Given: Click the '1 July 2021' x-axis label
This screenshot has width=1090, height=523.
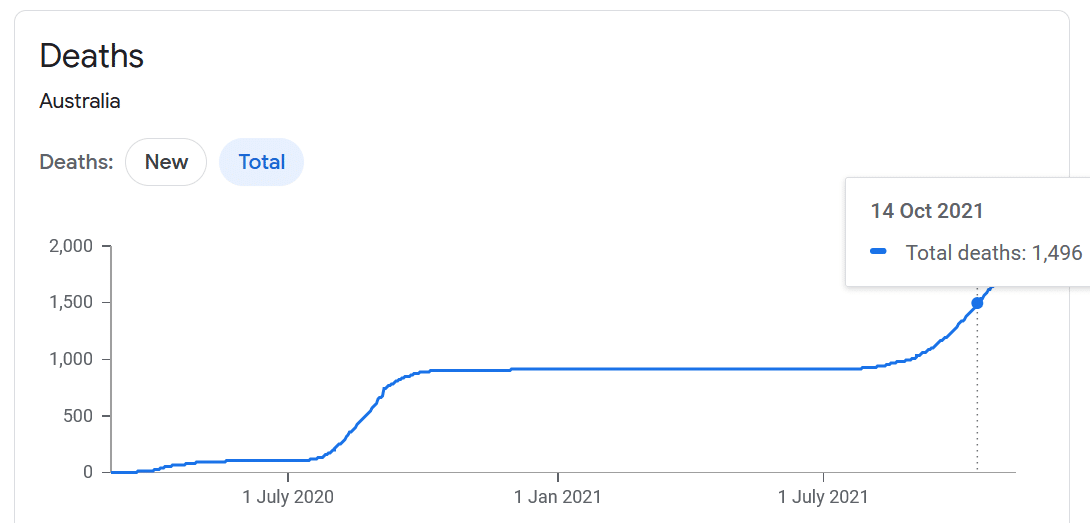Looking at the screenshot, I should click(823, 496).
